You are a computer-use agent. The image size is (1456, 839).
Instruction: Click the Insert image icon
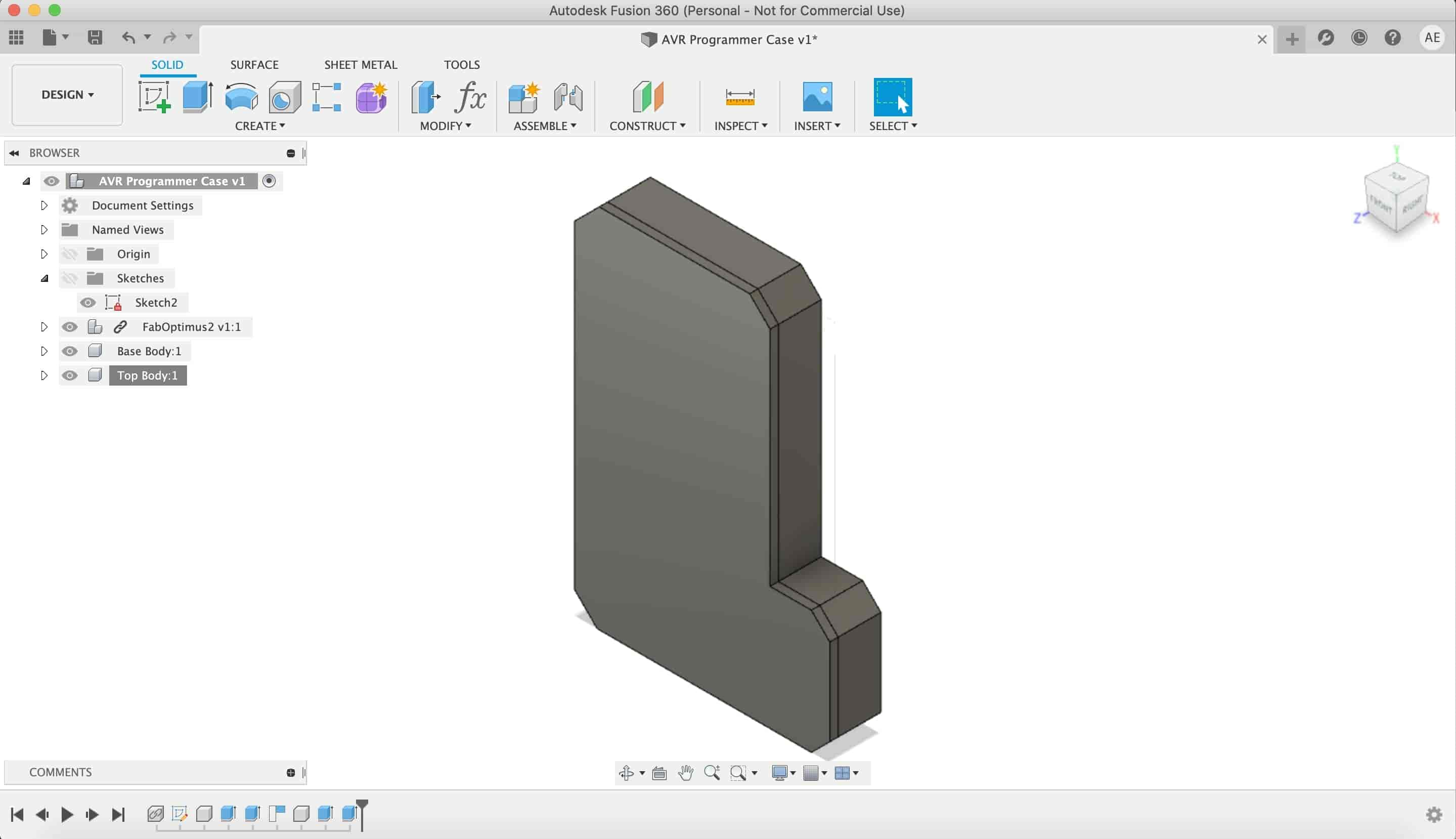pos(817,97)
